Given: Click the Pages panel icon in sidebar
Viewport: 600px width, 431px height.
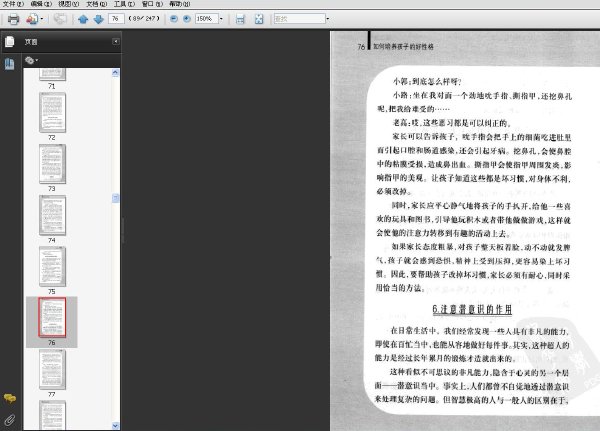Looking at the screenshot, I should 10,41.
